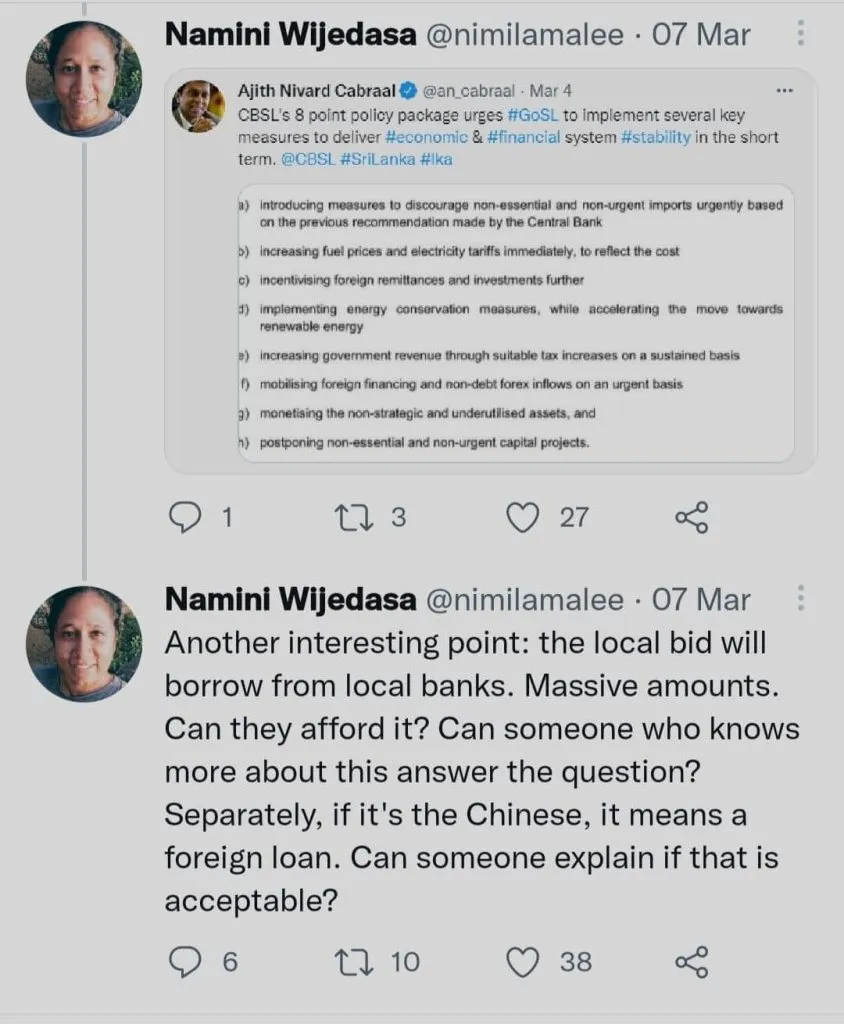This screenshot has width=844, height=1024.
Task: Like the tweet with 38 likes
Action: 522,962
